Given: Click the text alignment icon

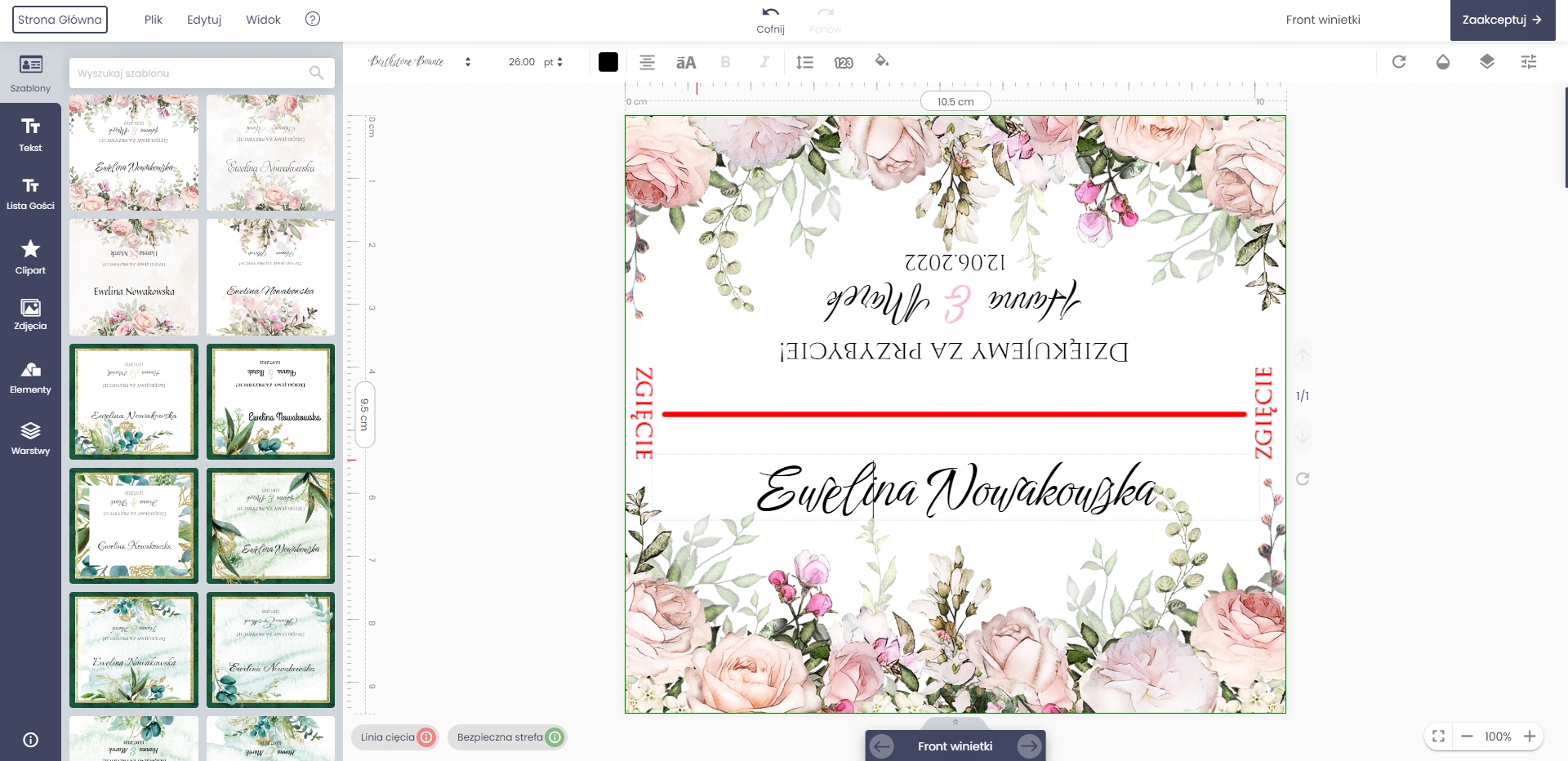Looking at the screenshot, I should [647, 62].
